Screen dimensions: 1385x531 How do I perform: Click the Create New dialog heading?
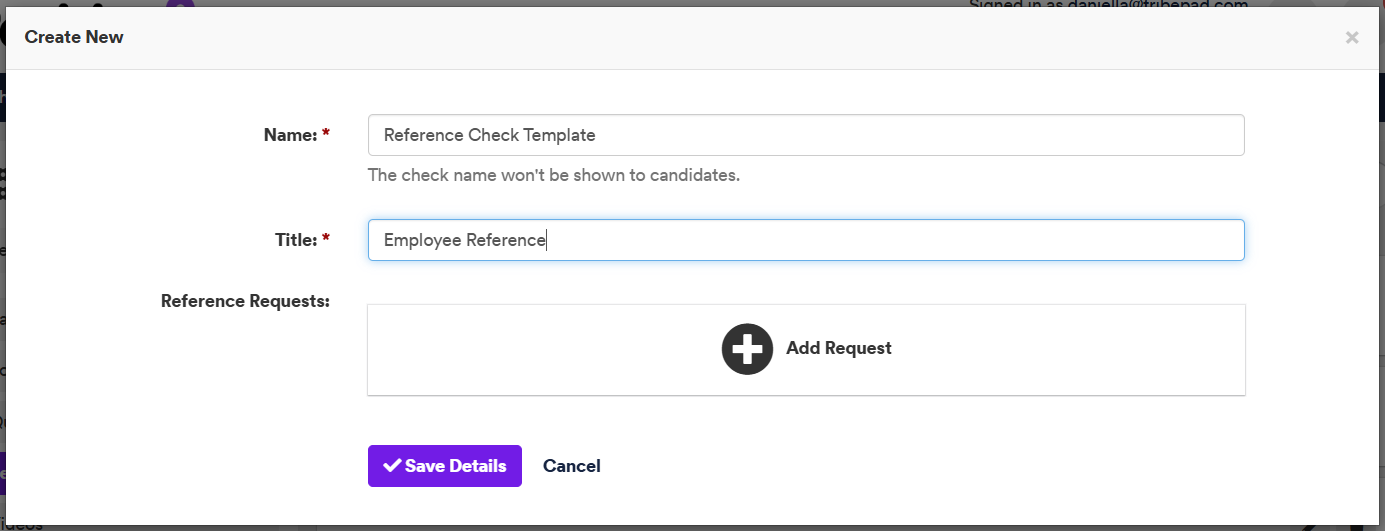pyautogui.click(x=74, y=37)
